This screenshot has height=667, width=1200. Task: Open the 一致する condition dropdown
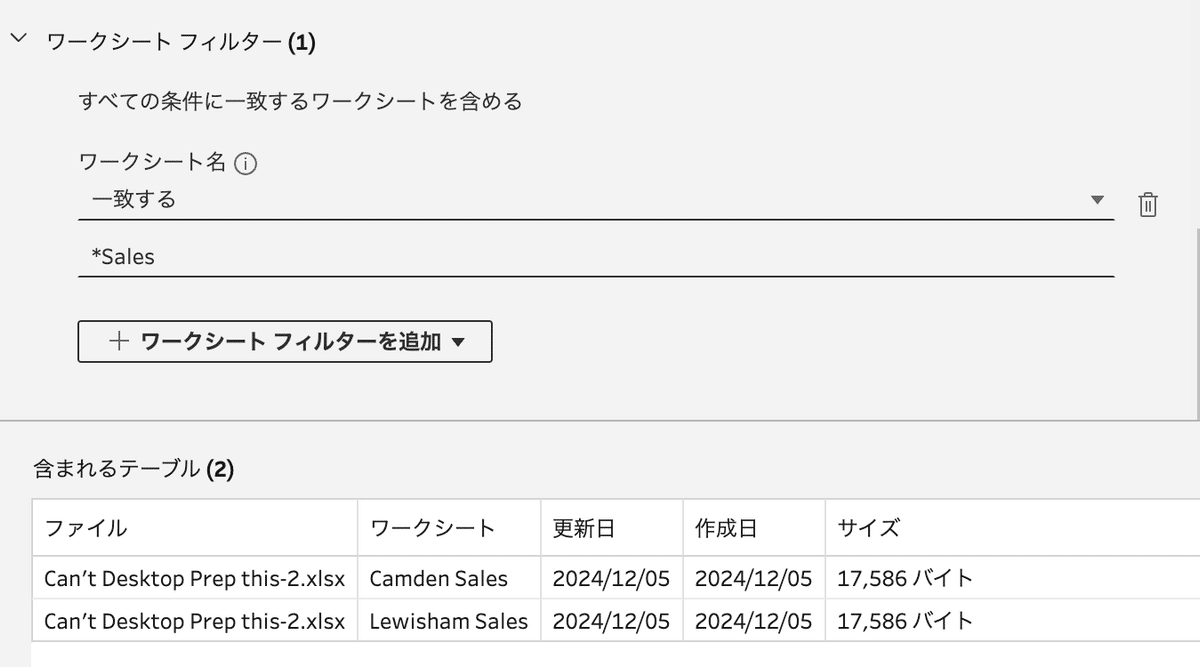[x=596, y=200]
